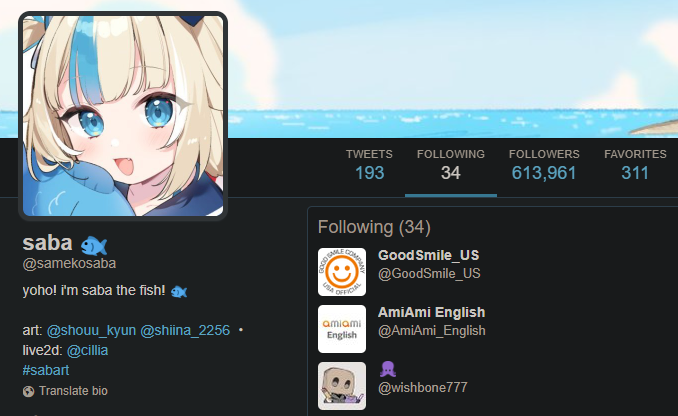The width and height of the screenshot is (678, 416).
Task: Open the GoodSmile_US smiley avatar
Action: point(342,272)
